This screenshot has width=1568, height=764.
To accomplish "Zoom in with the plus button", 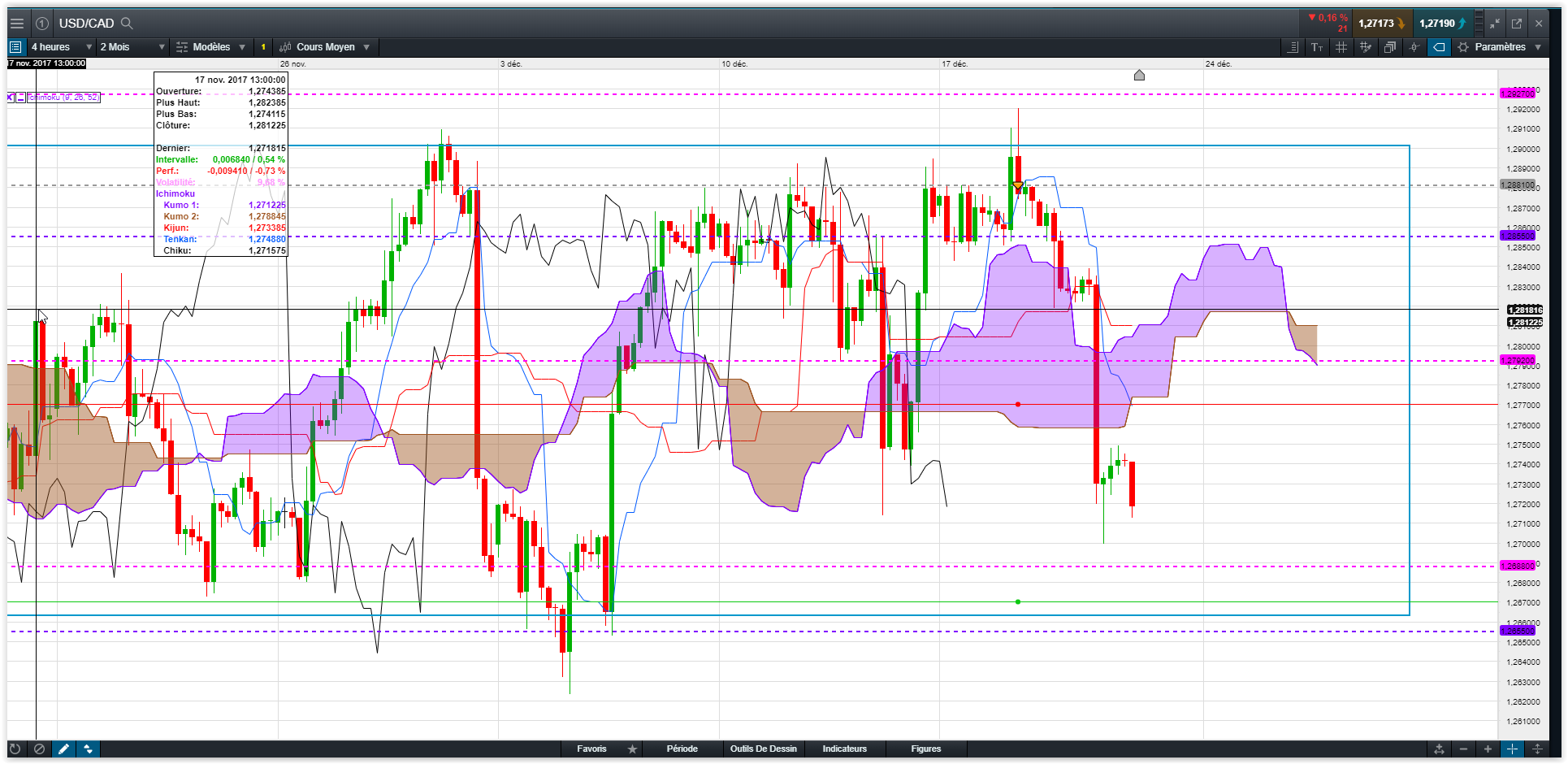I will tap(1488, 749).
